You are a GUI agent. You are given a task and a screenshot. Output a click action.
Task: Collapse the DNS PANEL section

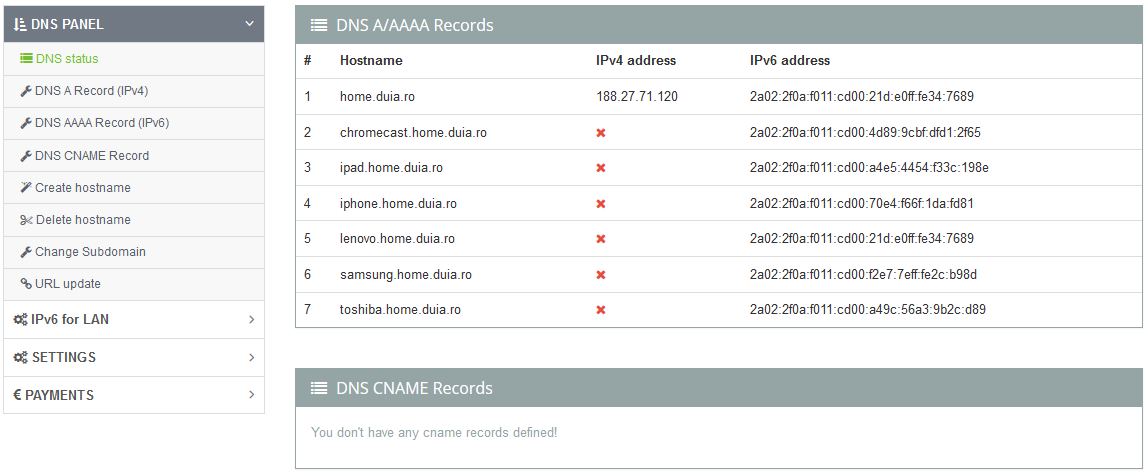pos(250,24)
